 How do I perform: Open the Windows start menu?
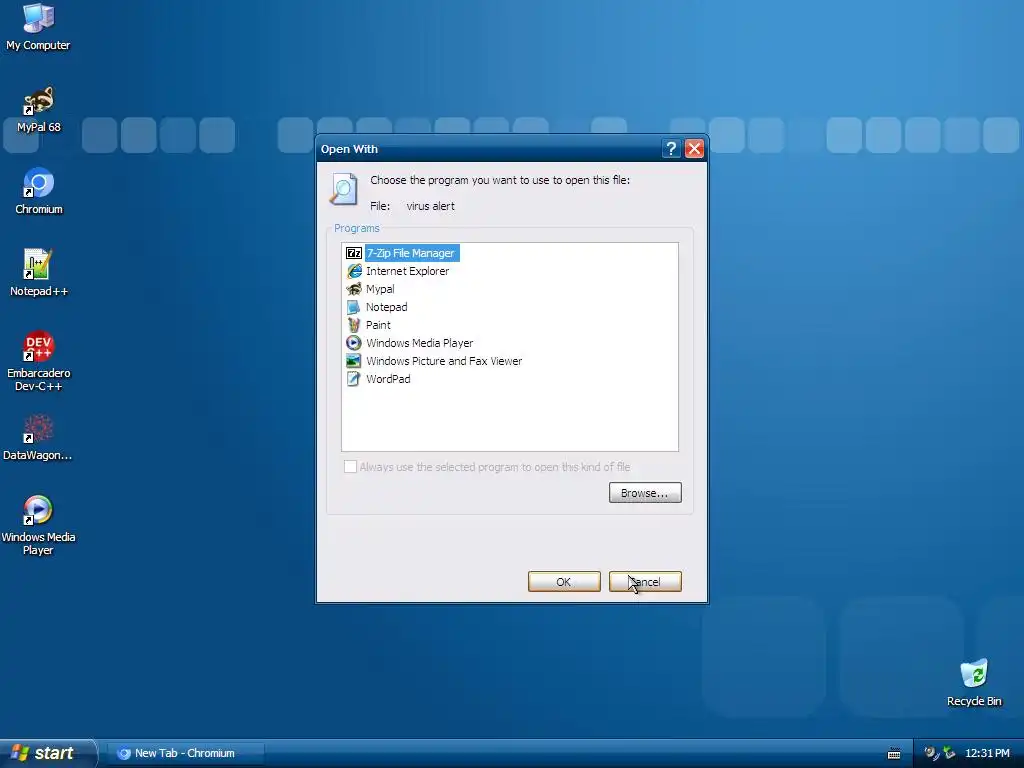pos(47,753)
